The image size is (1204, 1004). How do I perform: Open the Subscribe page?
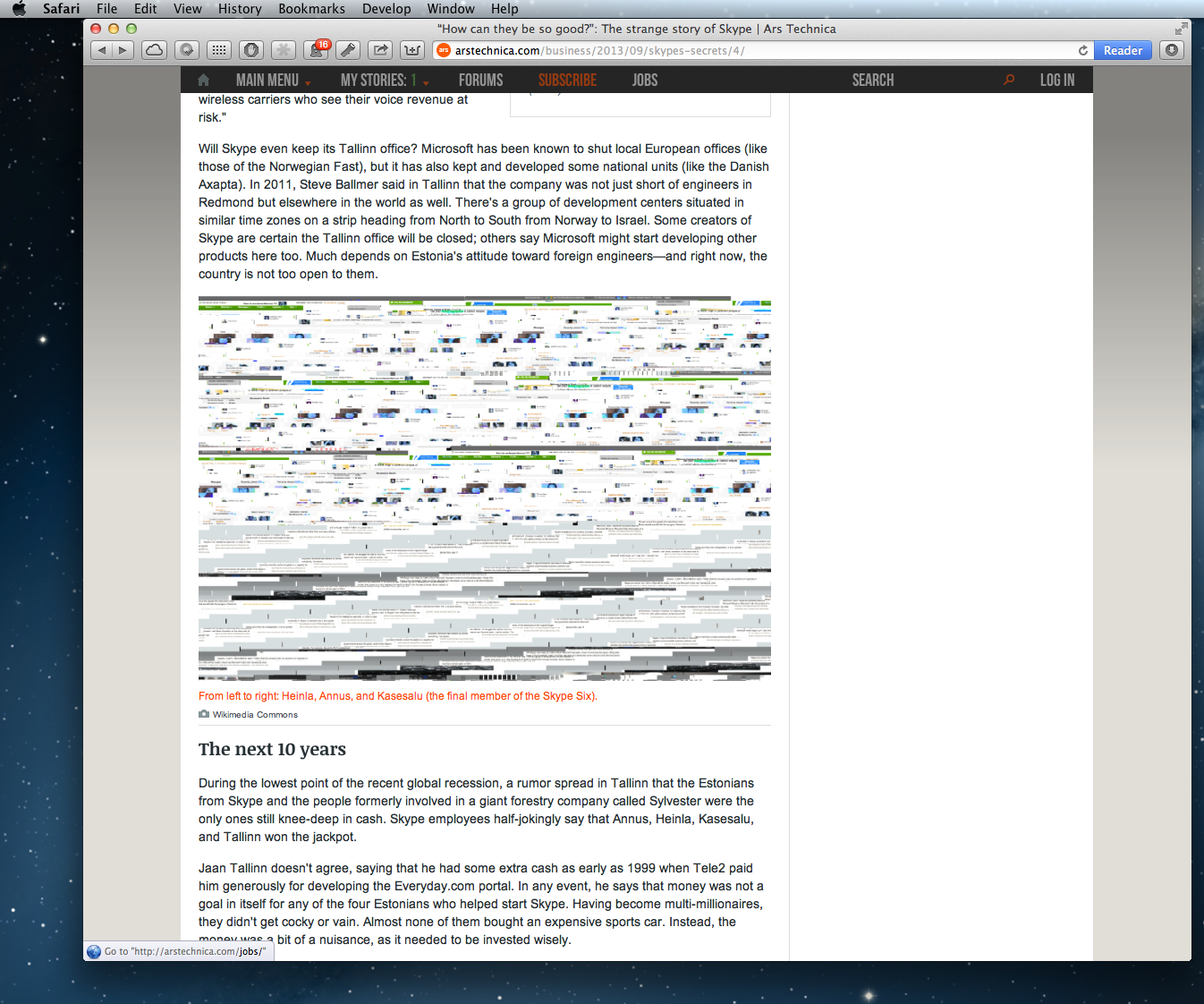click(x=567, y=80)
